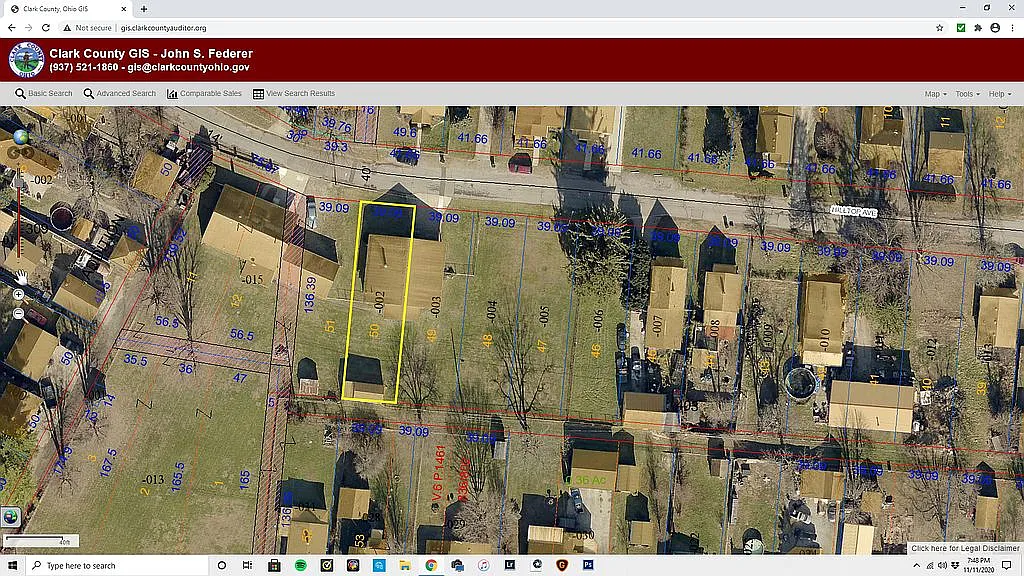Click here for Legal Disclaimer link

pos(964,548)
